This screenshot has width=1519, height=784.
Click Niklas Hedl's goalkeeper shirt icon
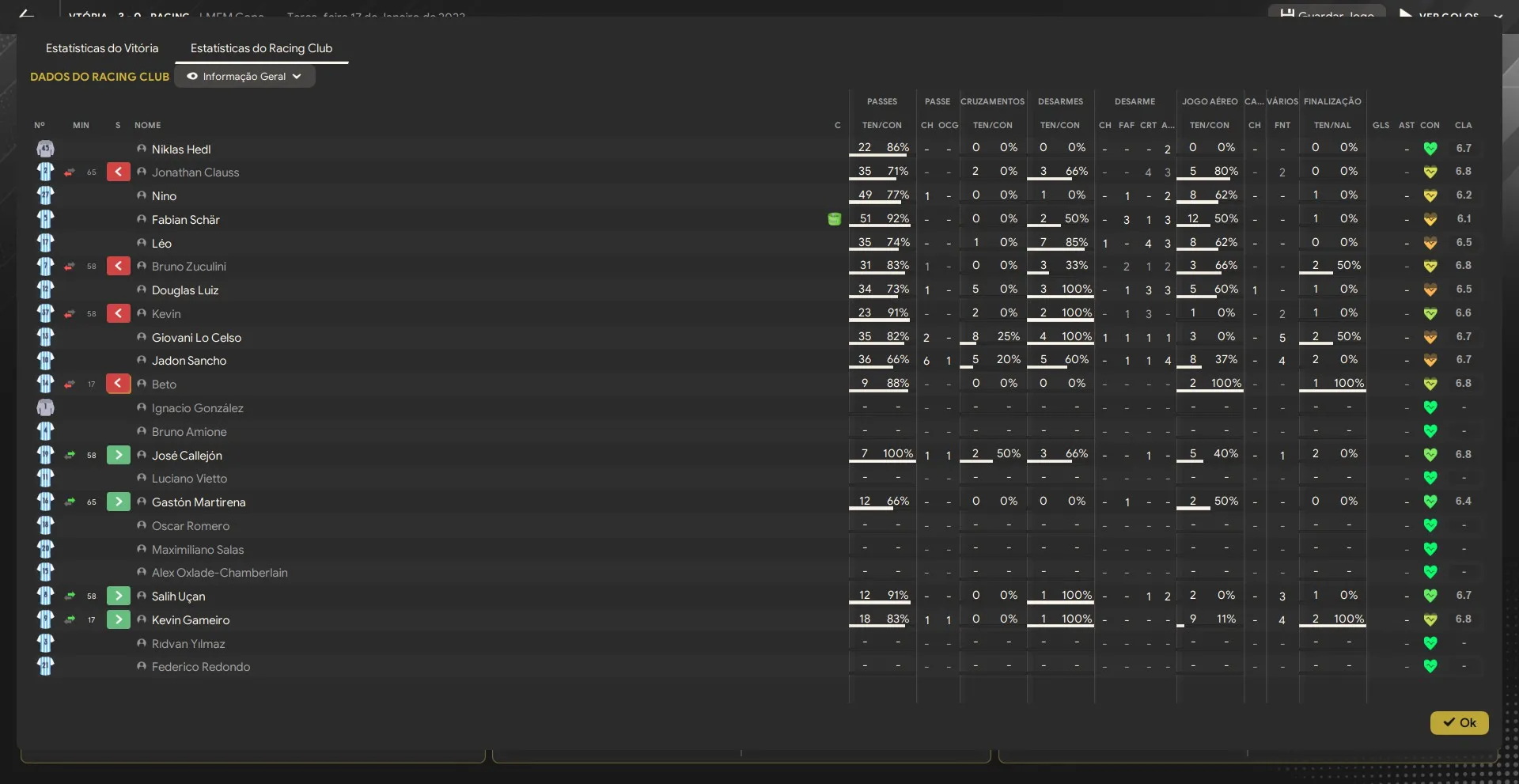(45, 149)
